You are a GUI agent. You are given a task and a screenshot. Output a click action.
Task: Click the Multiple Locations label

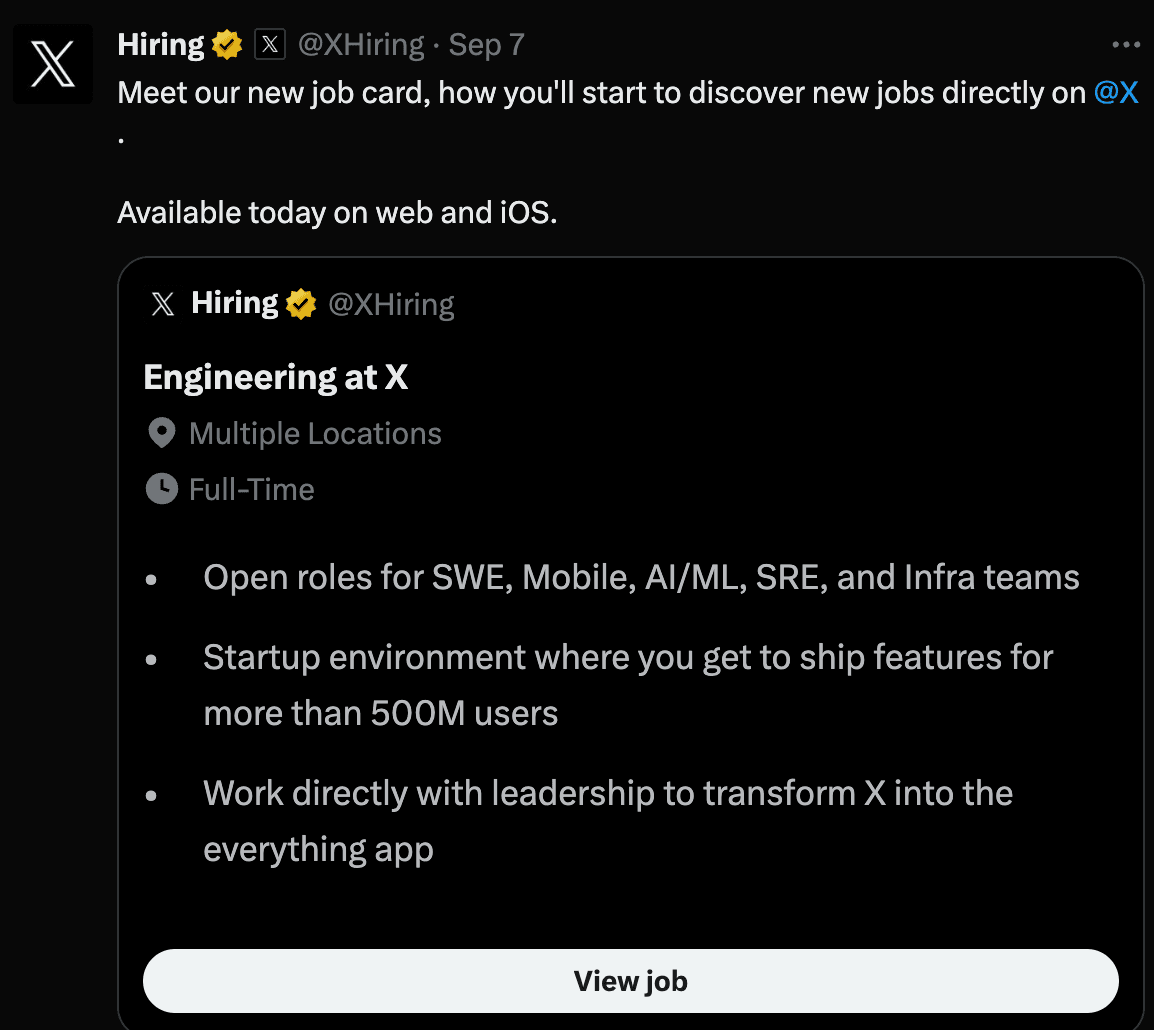tap(314, 432)
